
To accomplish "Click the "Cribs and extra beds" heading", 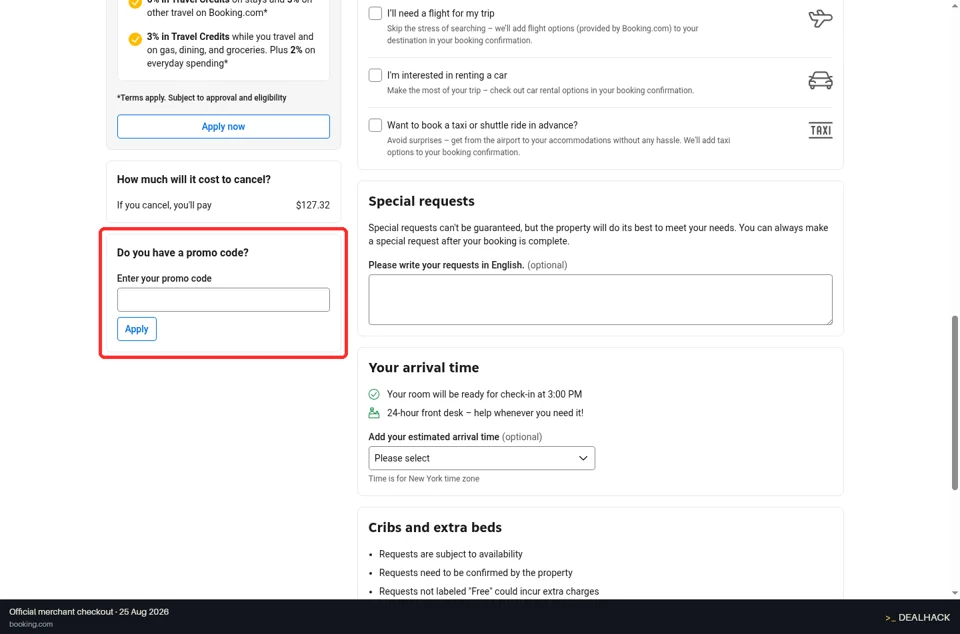I will [435, 527].
